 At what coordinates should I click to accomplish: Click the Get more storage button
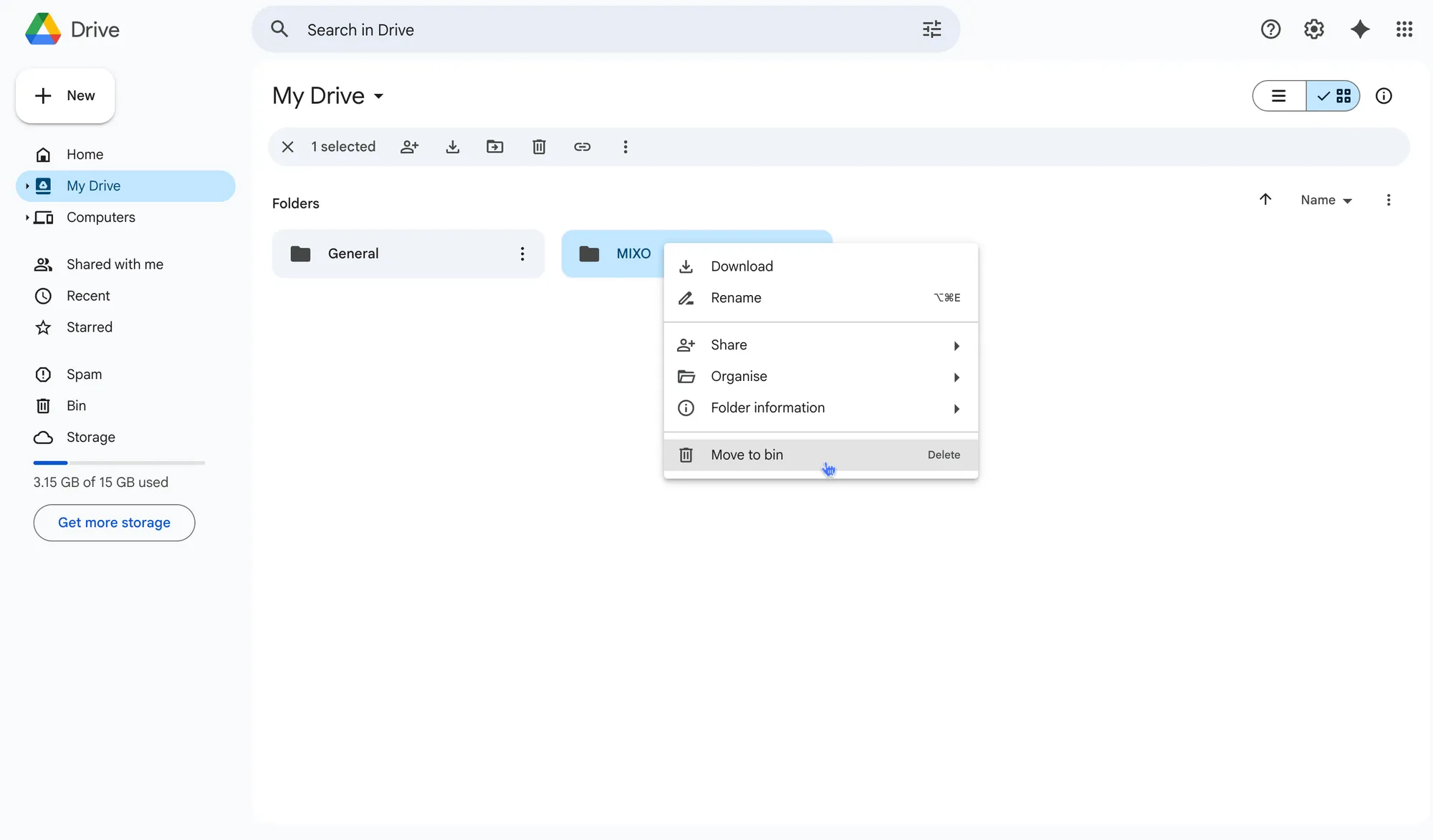click(x=114, y=523)
